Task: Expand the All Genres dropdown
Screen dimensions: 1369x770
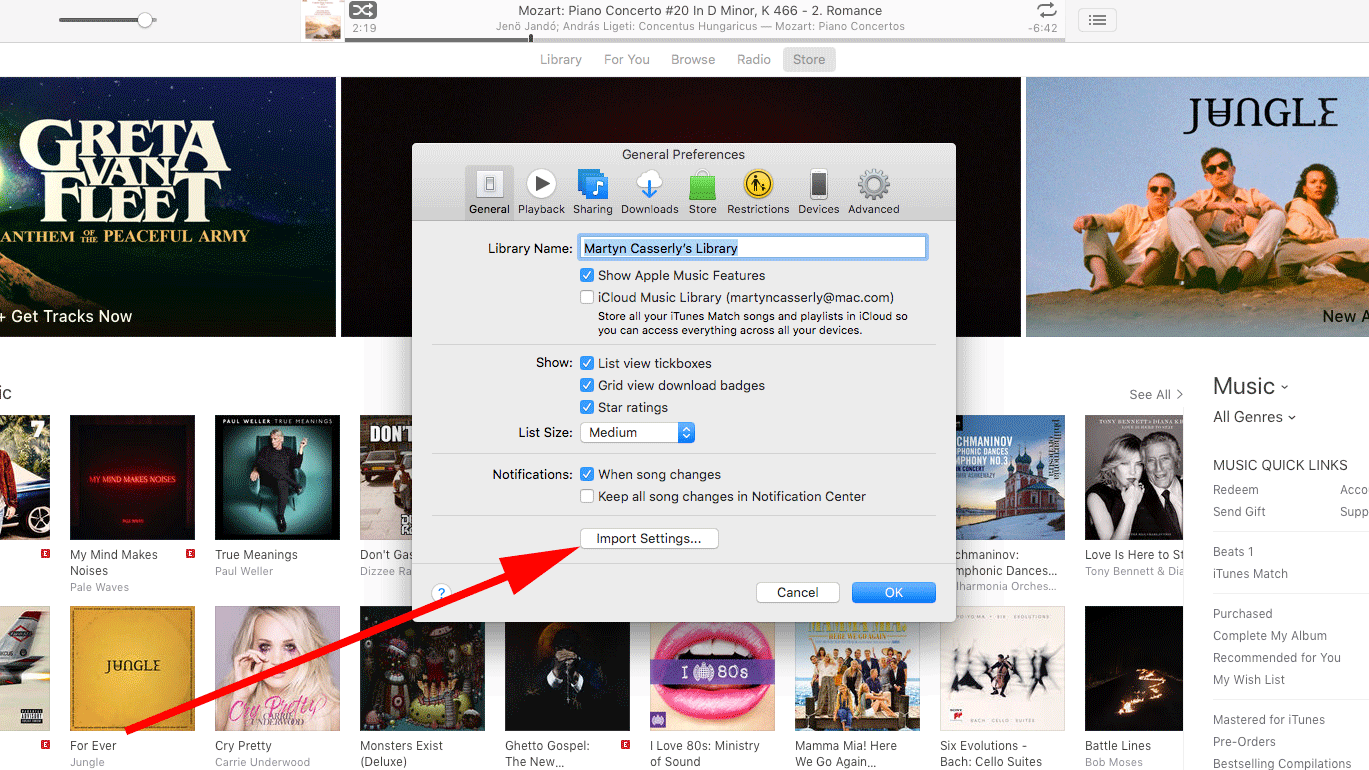Action: pyautogui.click(x=1254, y=417)
